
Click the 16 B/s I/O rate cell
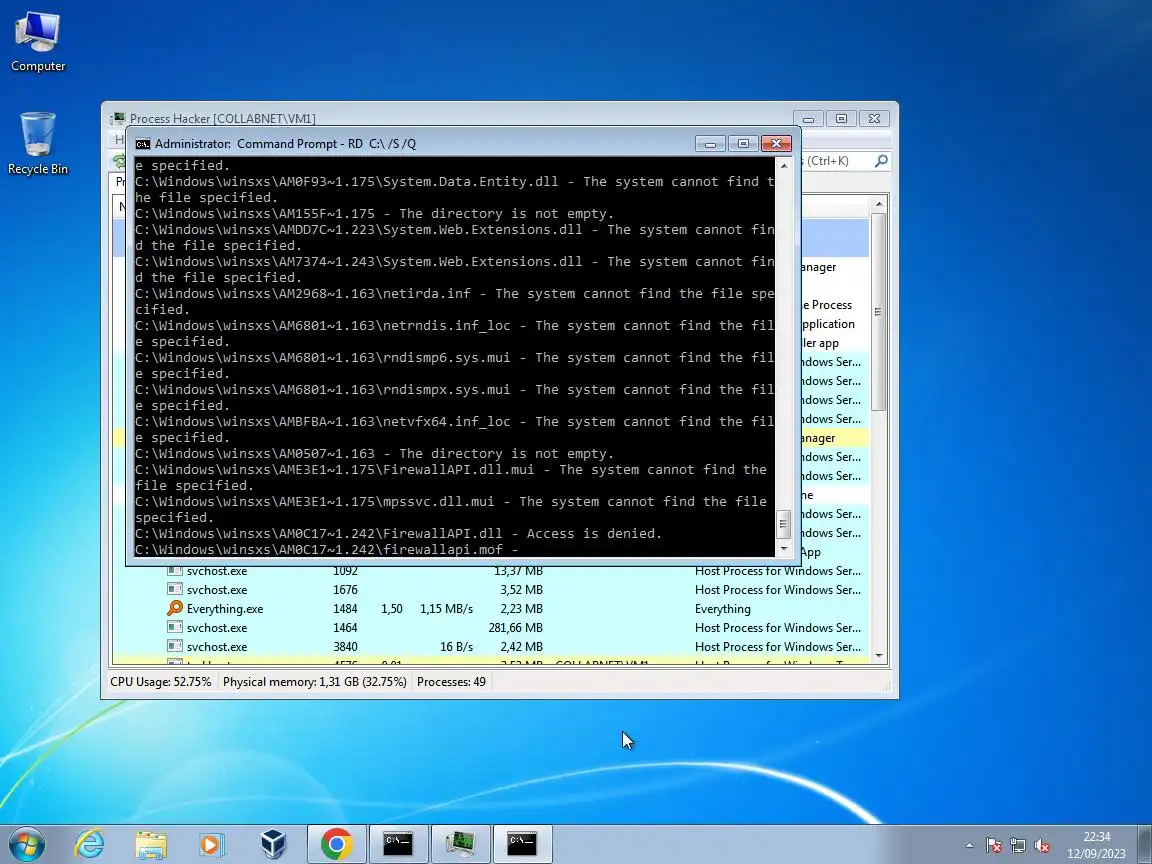pos(456,647)
